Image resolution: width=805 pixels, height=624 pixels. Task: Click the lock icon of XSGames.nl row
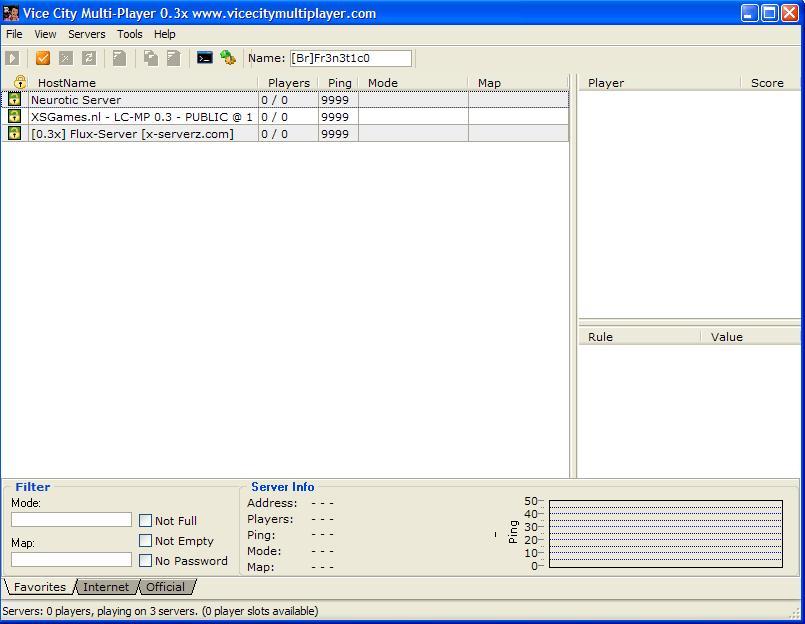[14, 116]
